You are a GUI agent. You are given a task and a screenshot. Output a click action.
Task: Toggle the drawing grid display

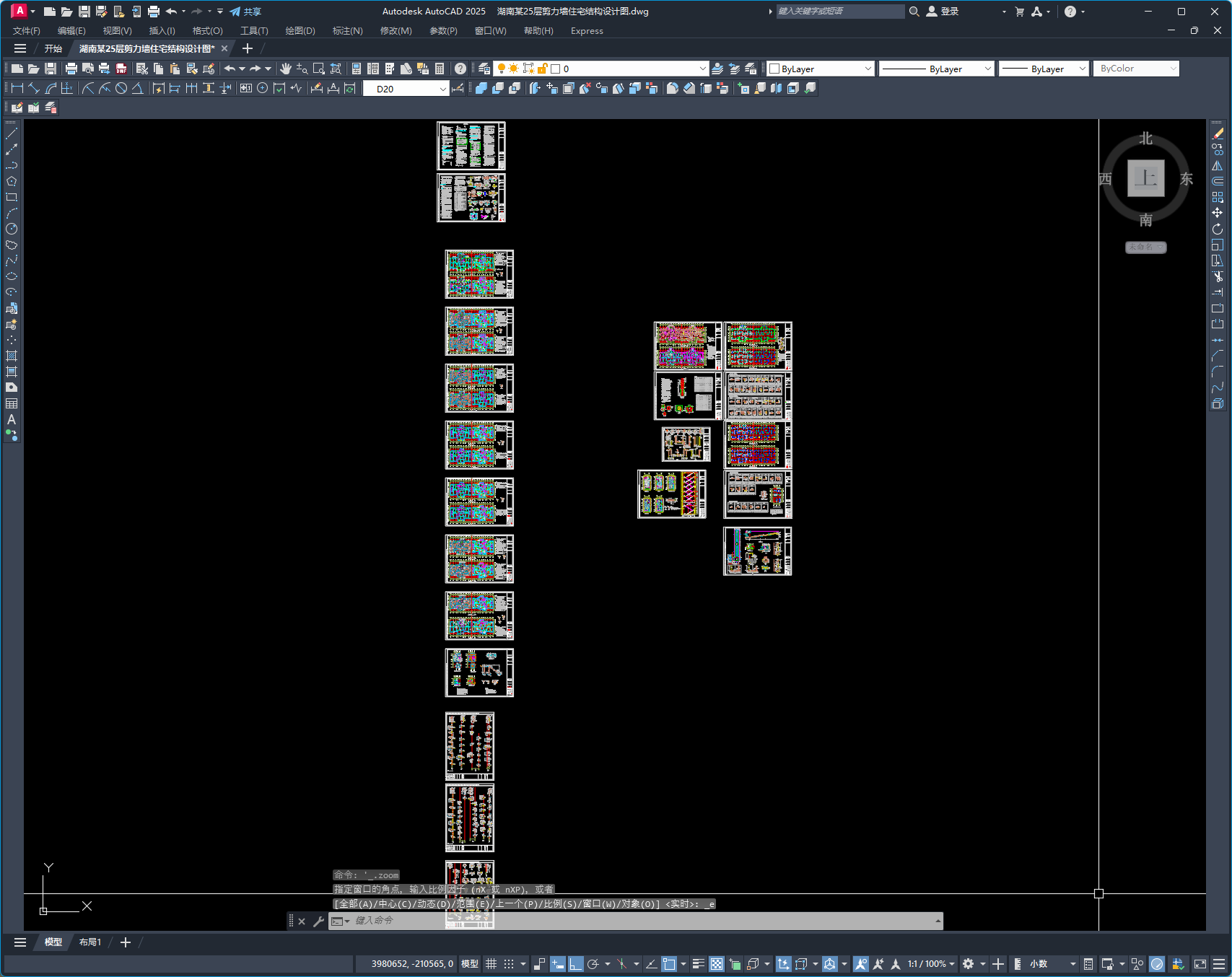[492, 964]
